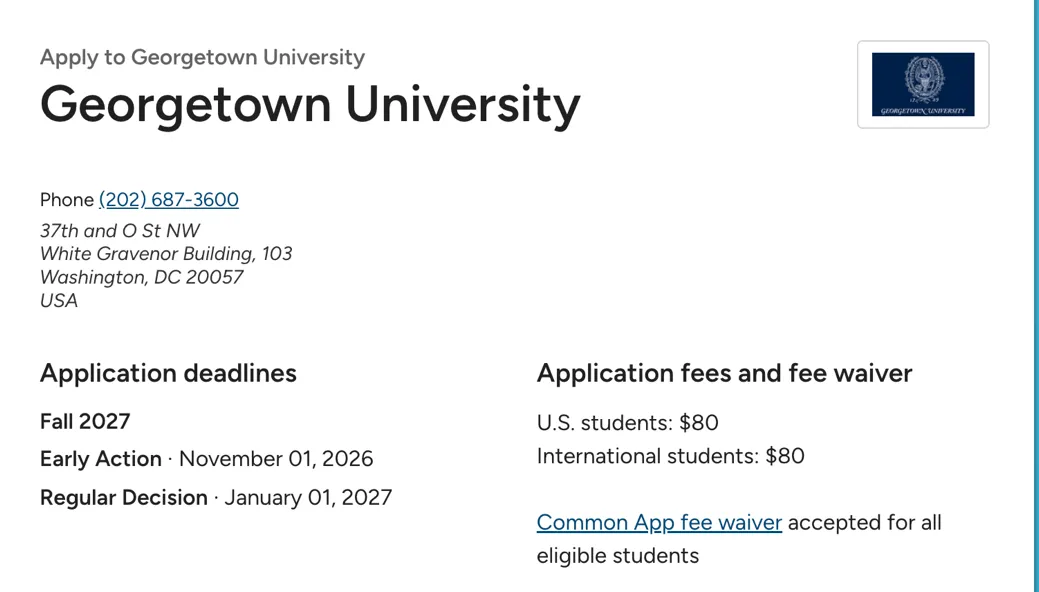
Task: Click the Phone label text
Action: [x=67, y=200]
